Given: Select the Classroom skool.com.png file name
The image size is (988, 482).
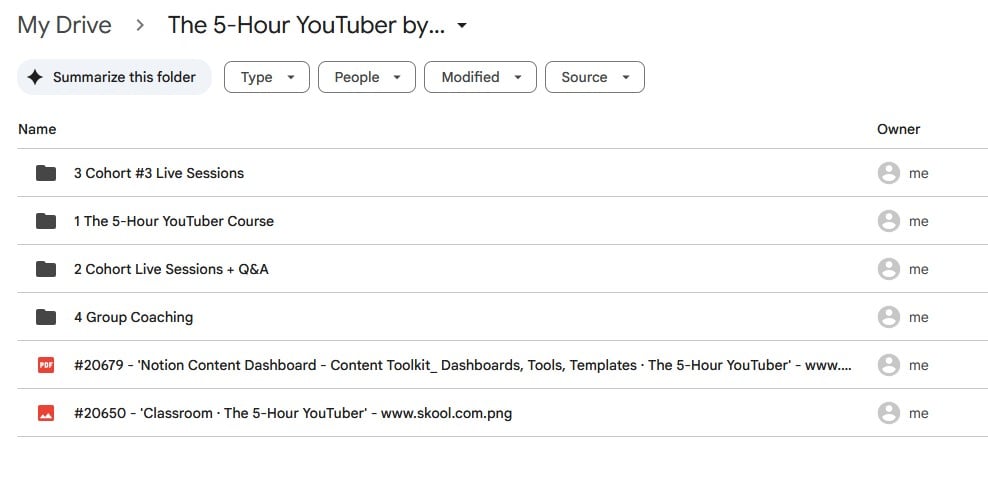Looking at the screenshot, I should (293, 413).
